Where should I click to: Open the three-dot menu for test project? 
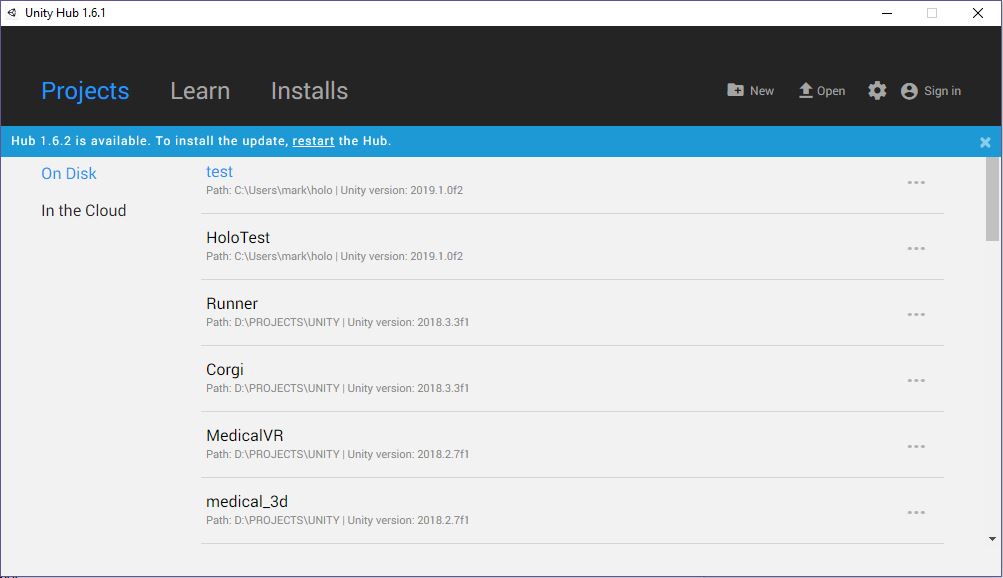[x=916, y=182]
